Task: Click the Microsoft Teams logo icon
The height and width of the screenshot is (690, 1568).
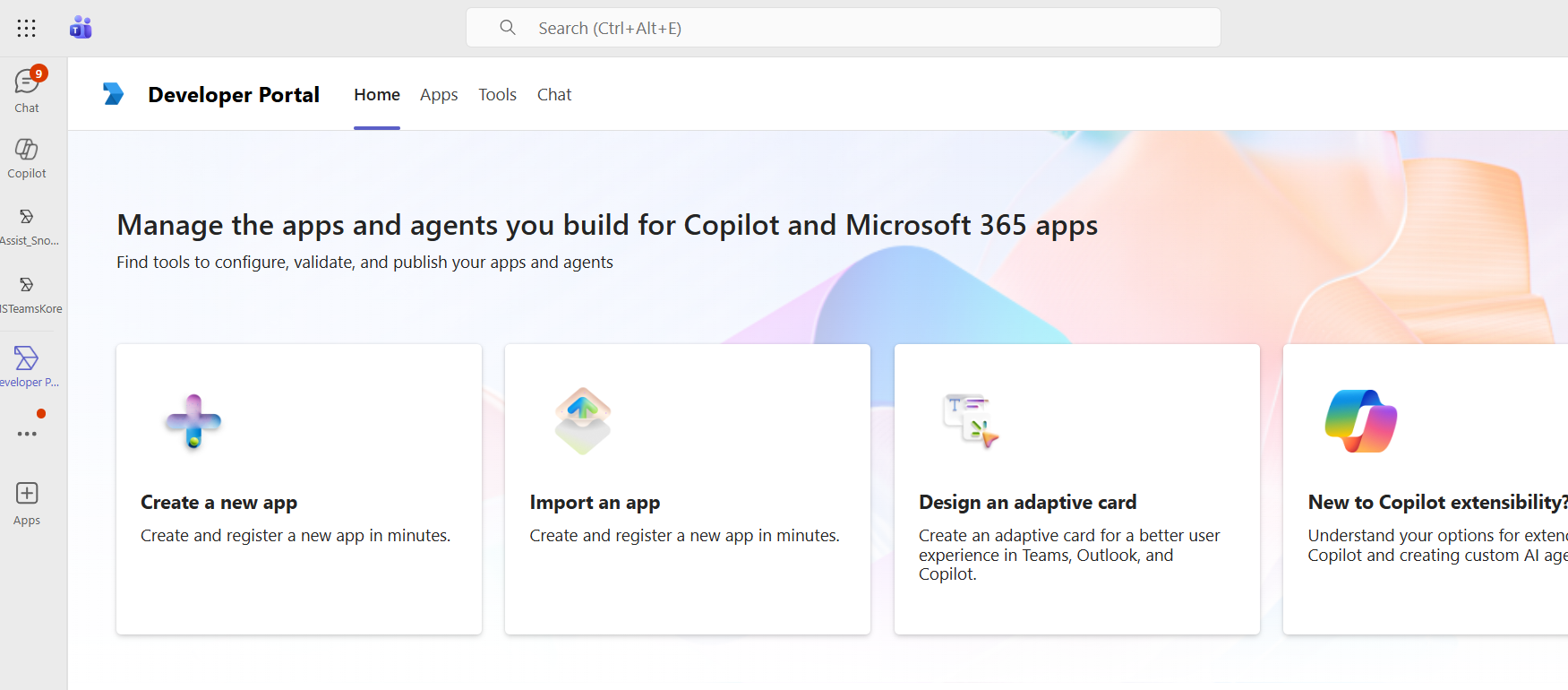Action: click(81, 28)
